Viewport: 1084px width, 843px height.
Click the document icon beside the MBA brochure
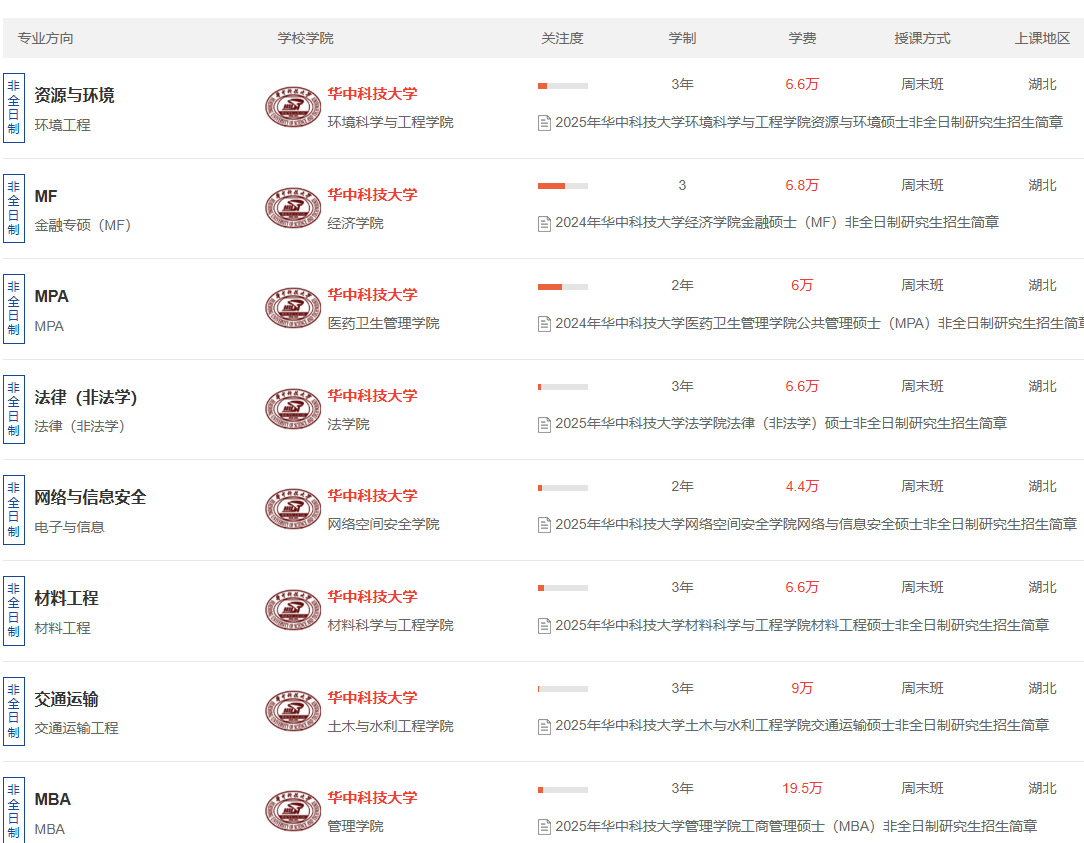point(544,826)
